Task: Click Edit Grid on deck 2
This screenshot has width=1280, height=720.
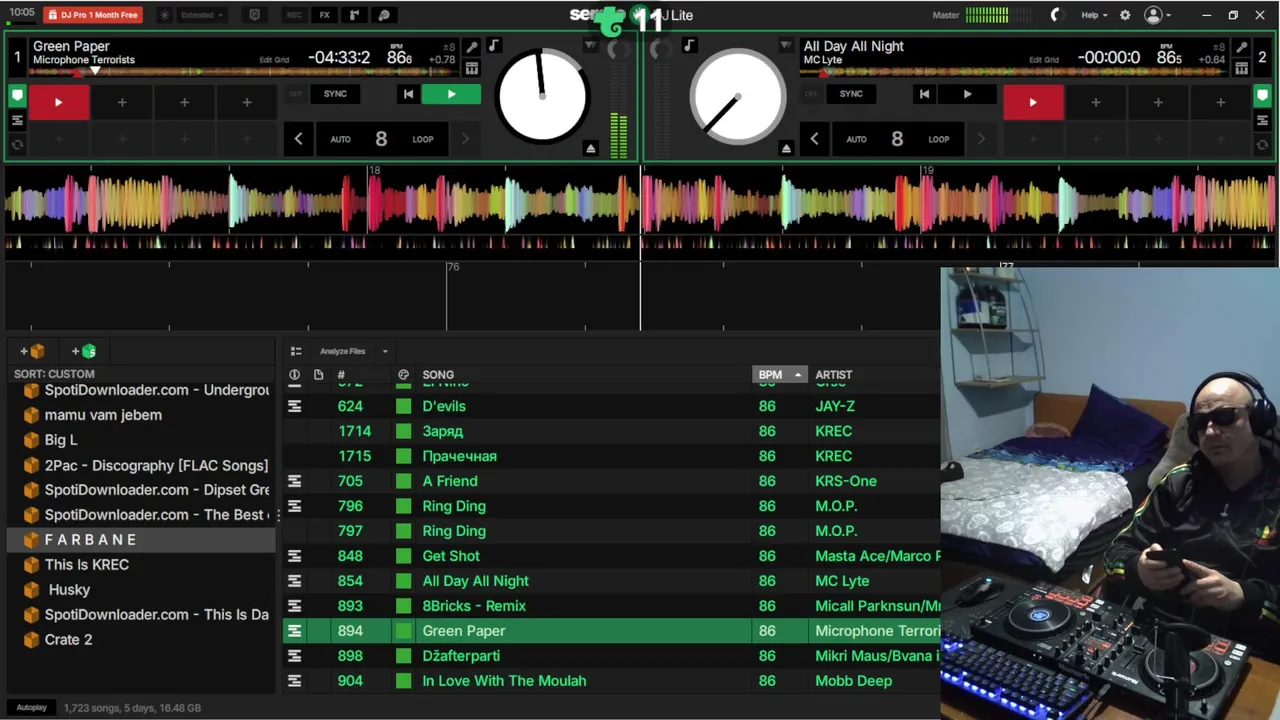Action: (1044, 60)
